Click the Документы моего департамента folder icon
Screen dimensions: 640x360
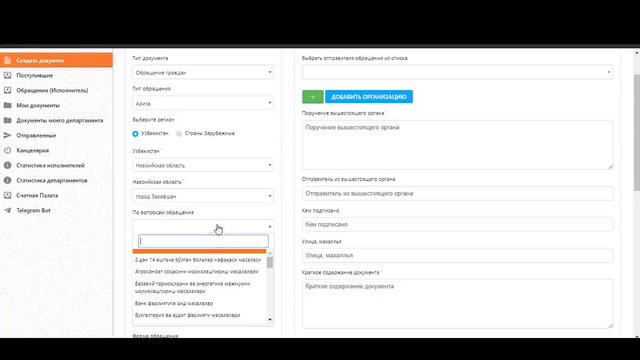(7, 120)
